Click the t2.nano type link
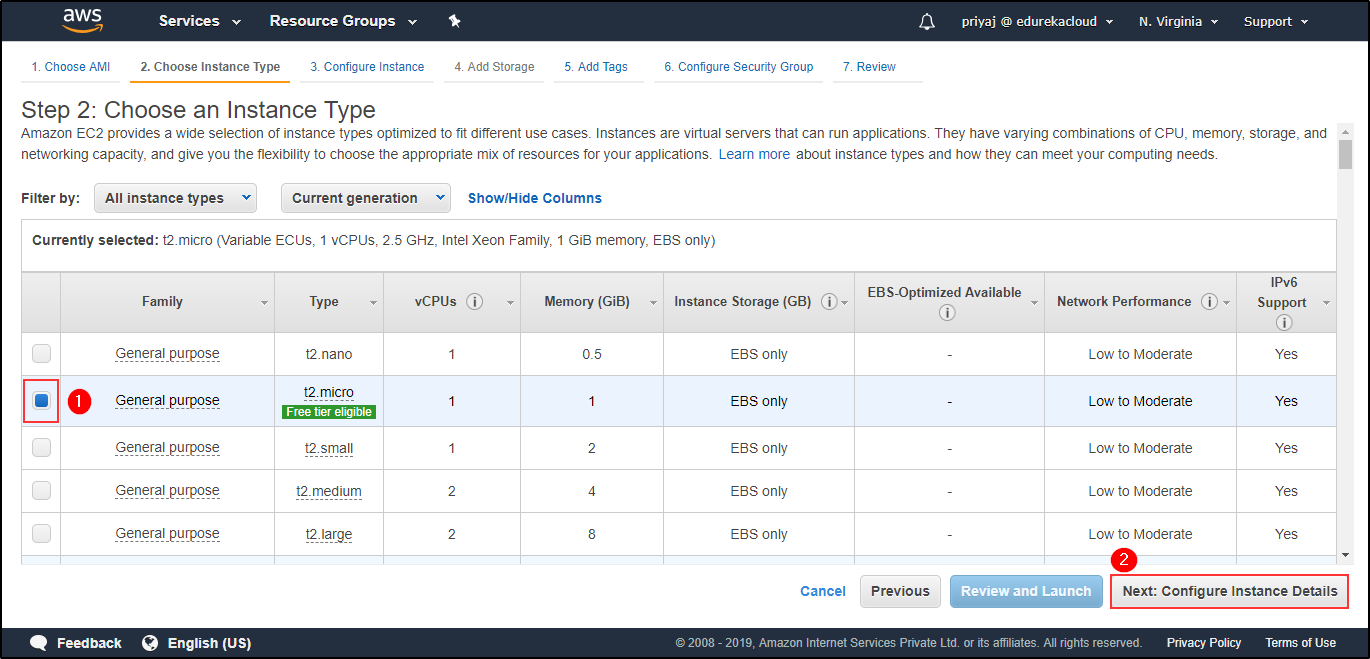The height and width of the screenshot is (659, 1370). [329, 354]
